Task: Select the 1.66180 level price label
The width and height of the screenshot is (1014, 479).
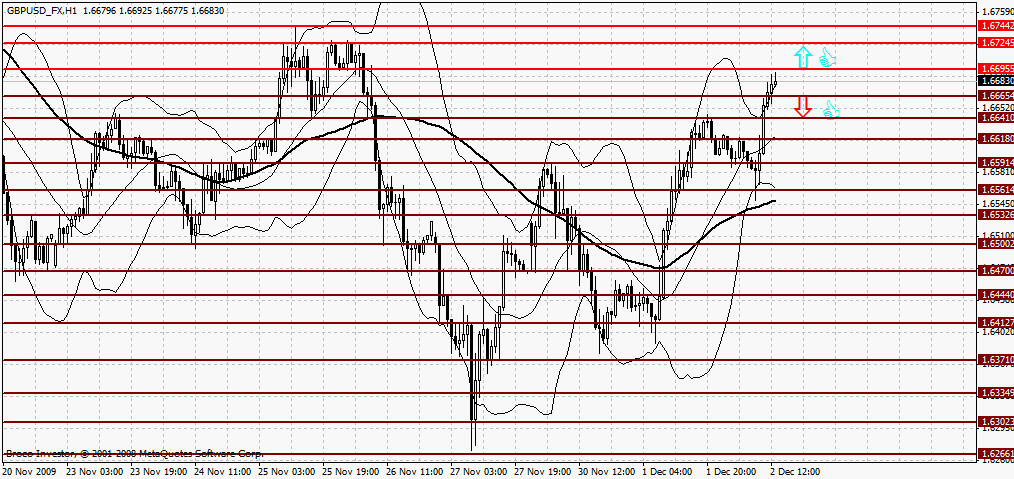Action: click(997, 139)
